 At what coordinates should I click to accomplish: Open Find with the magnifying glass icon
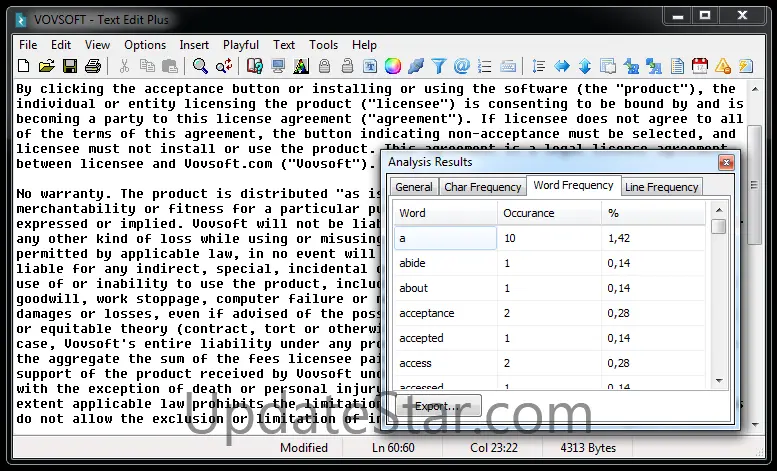200,65
